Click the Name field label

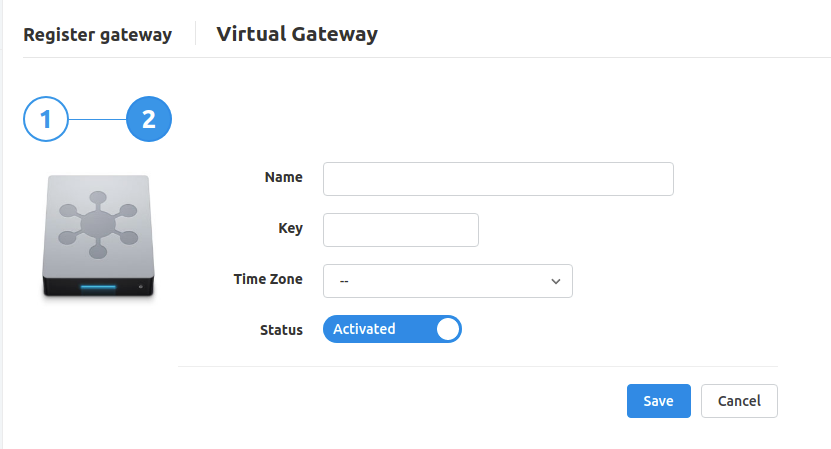click(284, 177)
